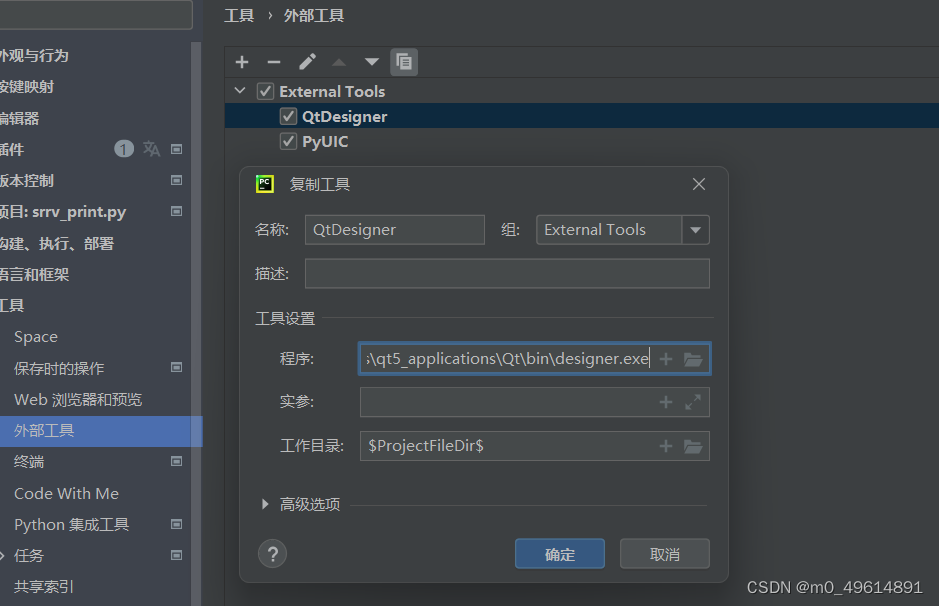Click the 工具 breadcrumb link
The width and height of the screenshot is (939, 606).
click(239, 15)
